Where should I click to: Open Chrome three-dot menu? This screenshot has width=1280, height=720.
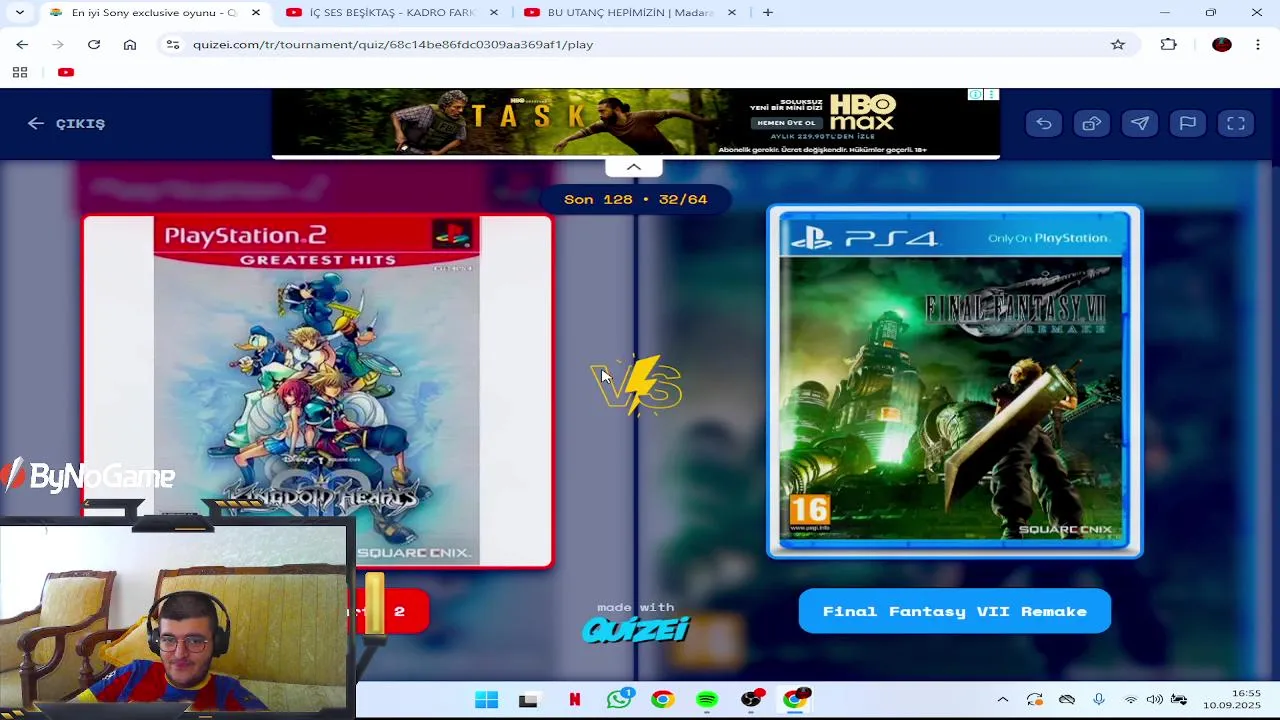pos(1258,44)
